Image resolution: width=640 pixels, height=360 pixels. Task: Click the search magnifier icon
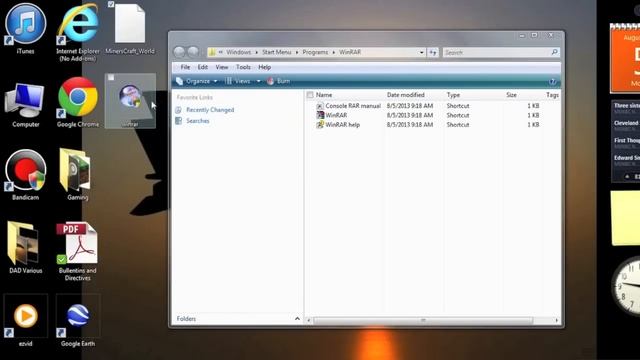point(554,52)
